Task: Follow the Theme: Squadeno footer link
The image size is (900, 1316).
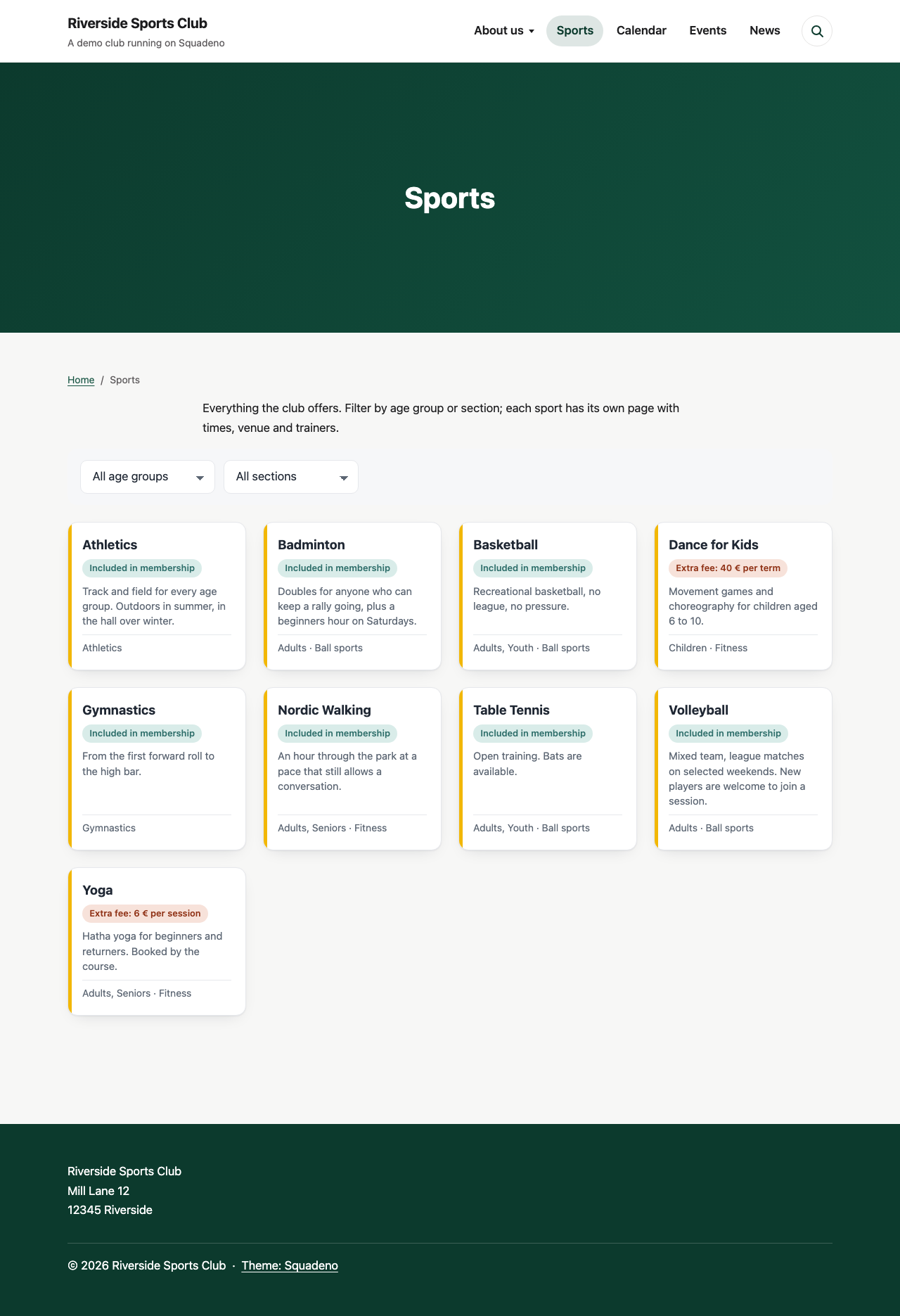Action: [x=290, y=1265]
